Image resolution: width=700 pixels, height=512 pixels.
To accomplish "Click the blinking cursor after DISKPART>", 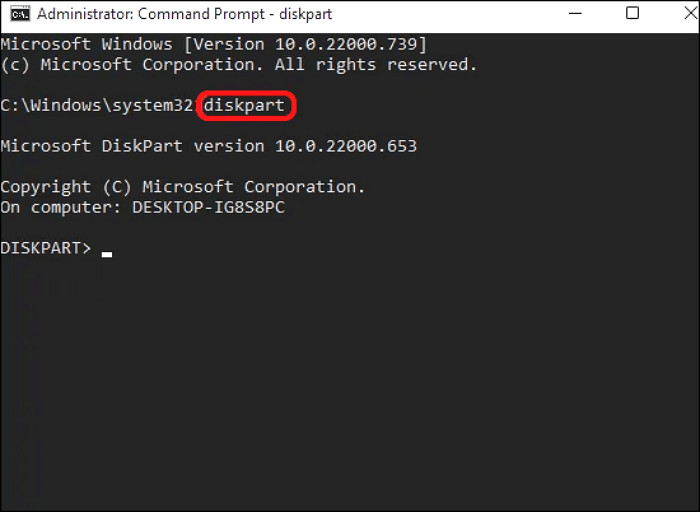I will tap(107, 253).
